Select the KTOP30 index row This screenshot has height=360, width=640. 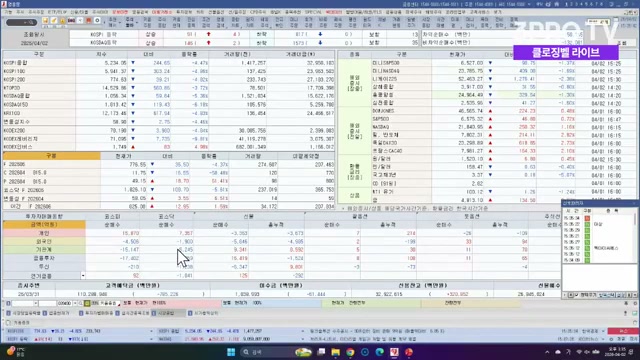pyautogui.click(x=169, y=88)
